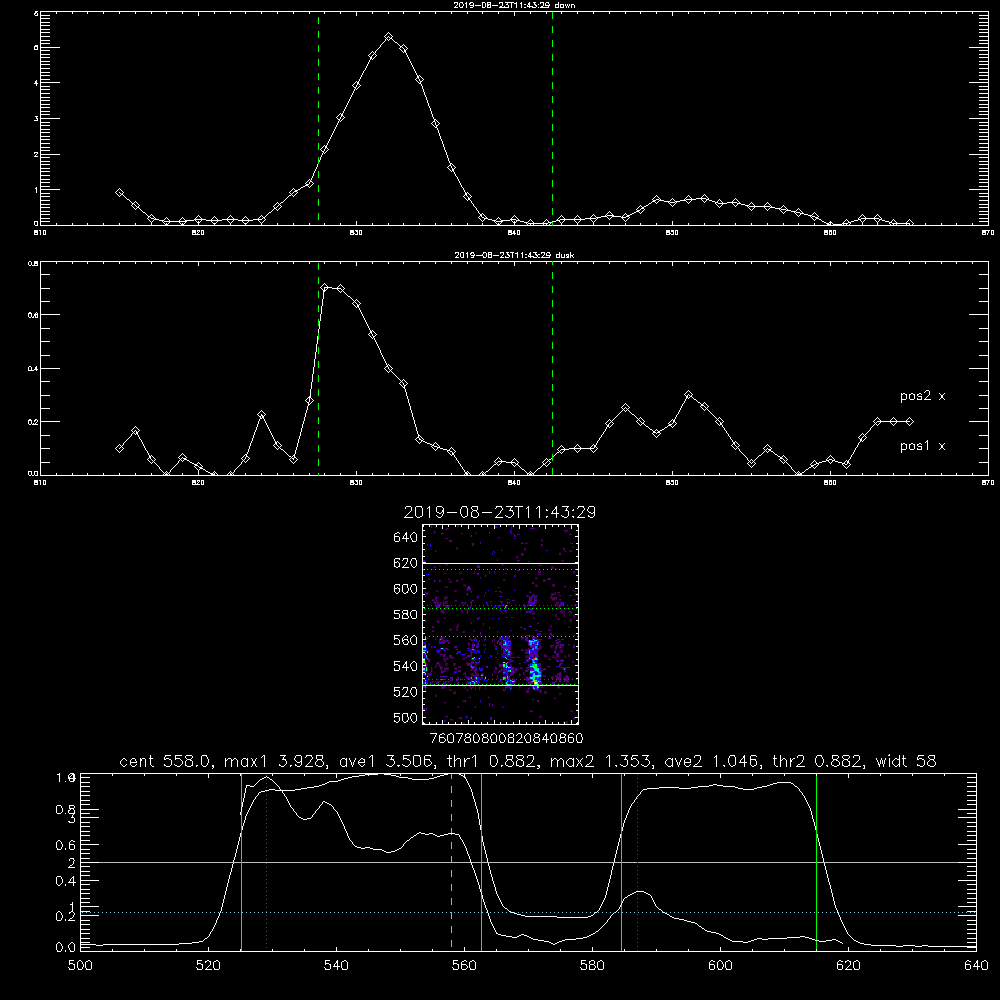This screenshot has height=1000, width=1000.
Task: Select 'max2 1.353' in the stats line
Action: 602,761
